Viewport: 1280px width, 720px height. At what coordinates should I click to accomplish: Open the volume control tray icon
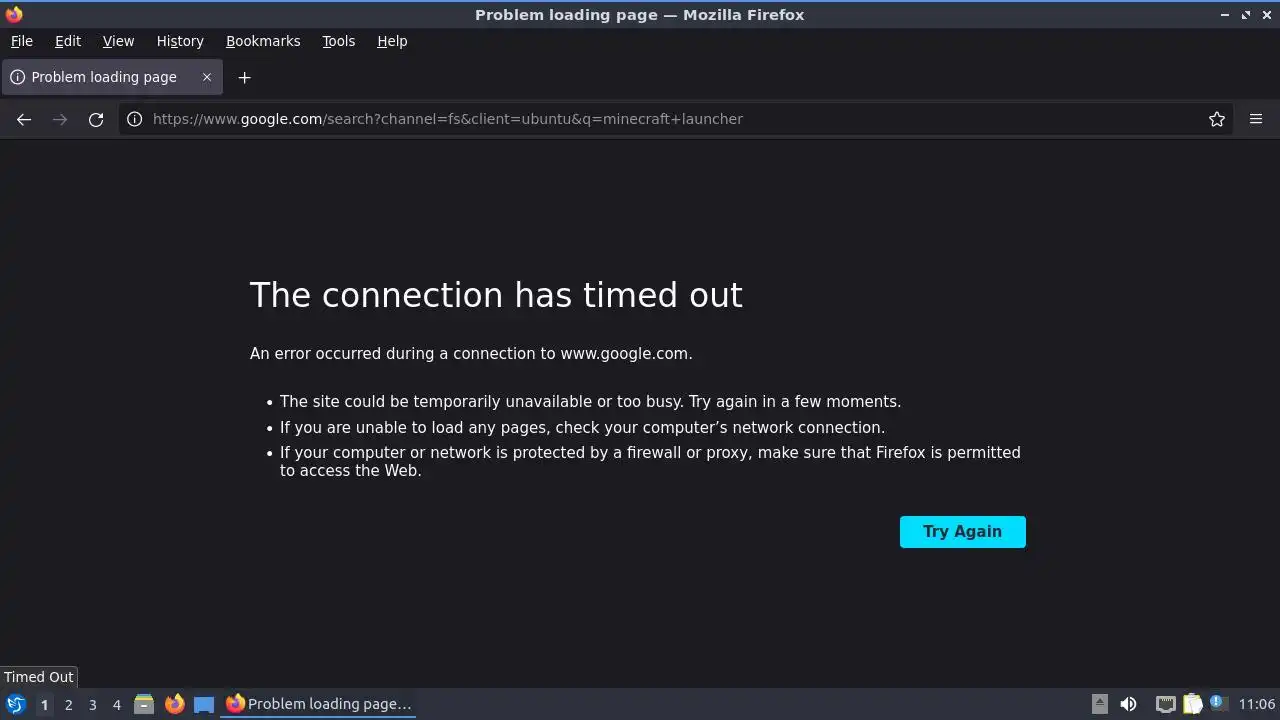click(1128, 704)
